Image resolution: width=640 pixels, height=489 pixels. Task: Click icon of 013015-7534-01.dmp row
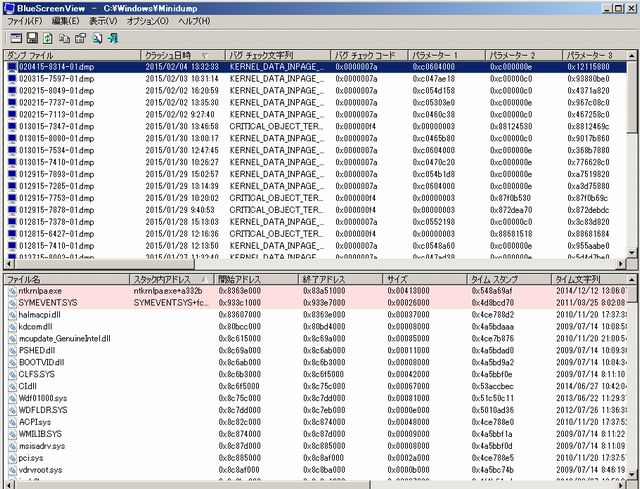click(12, 150)
